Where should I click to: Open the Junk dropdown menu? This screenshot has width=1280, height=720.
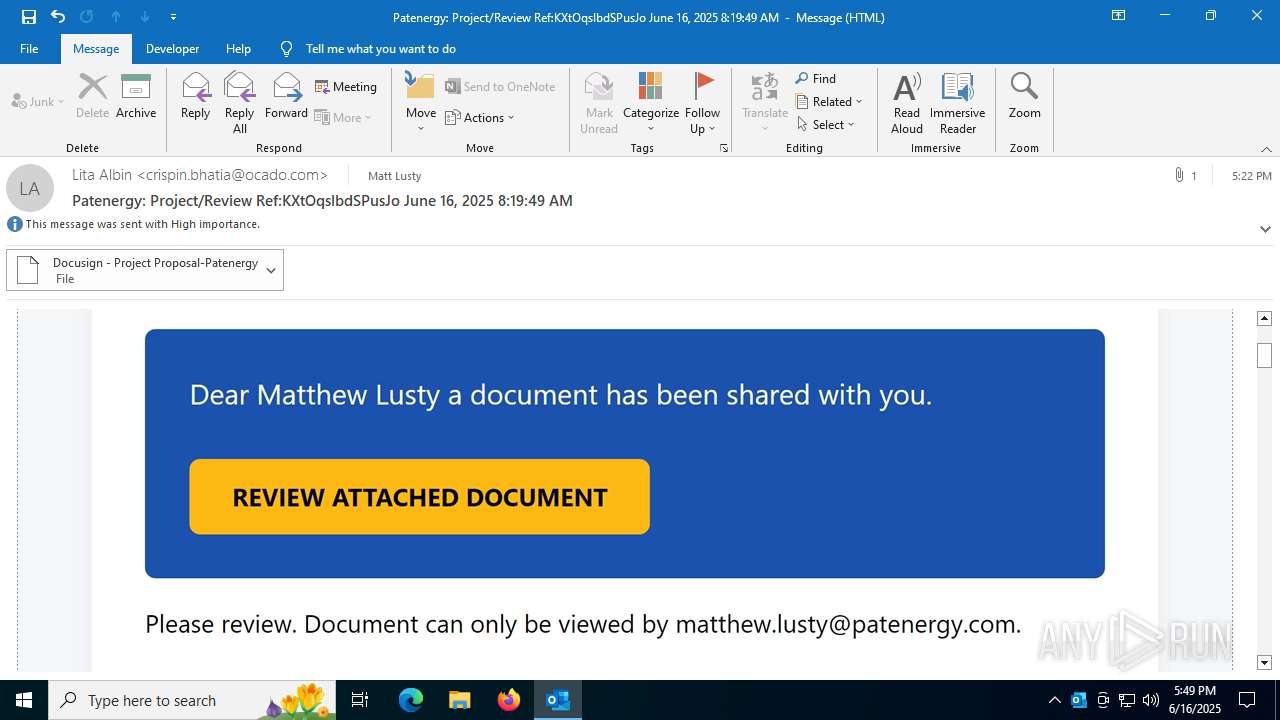(x=38, y=101)
